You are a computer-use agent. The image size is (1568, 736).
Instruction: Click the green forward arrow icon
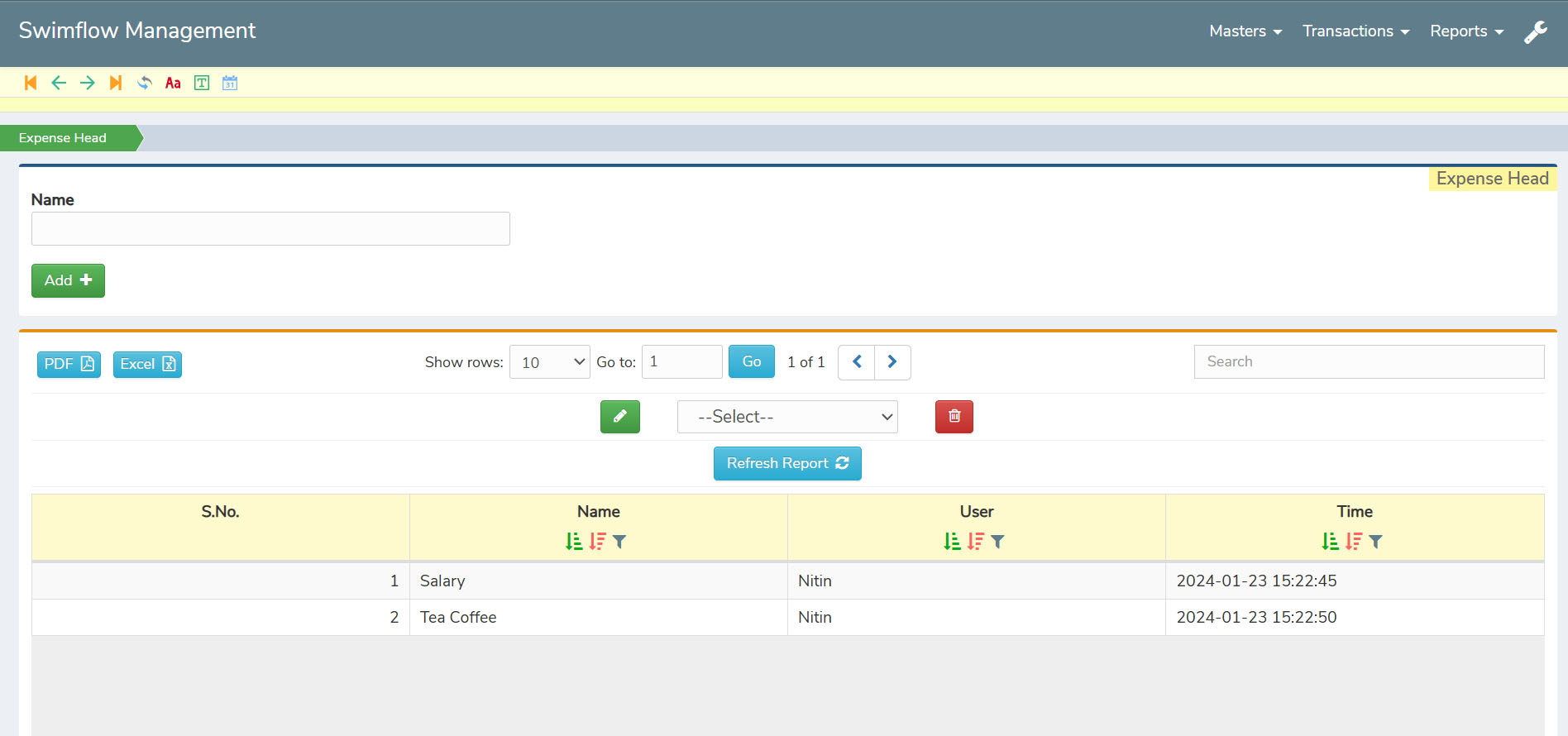pos(87,83)
